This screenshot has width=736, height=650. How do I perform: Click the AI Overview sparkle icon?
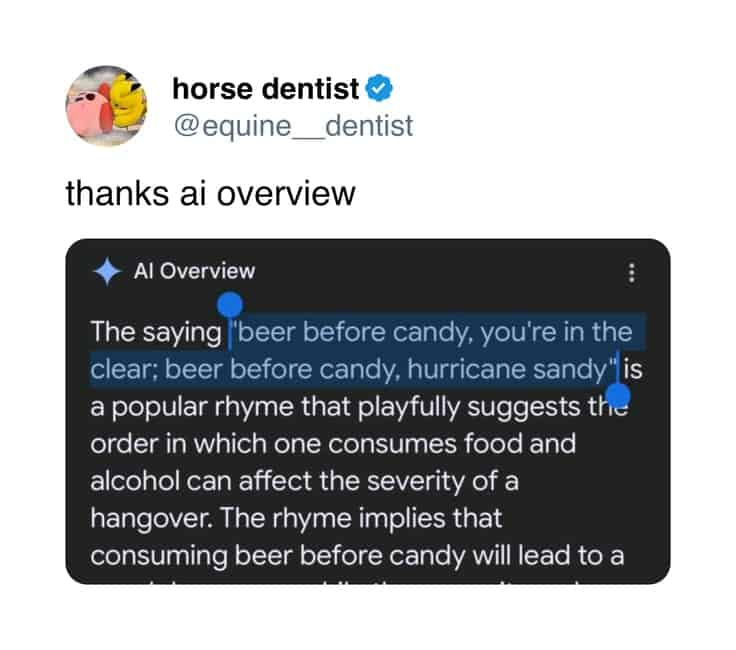point(106,272)
